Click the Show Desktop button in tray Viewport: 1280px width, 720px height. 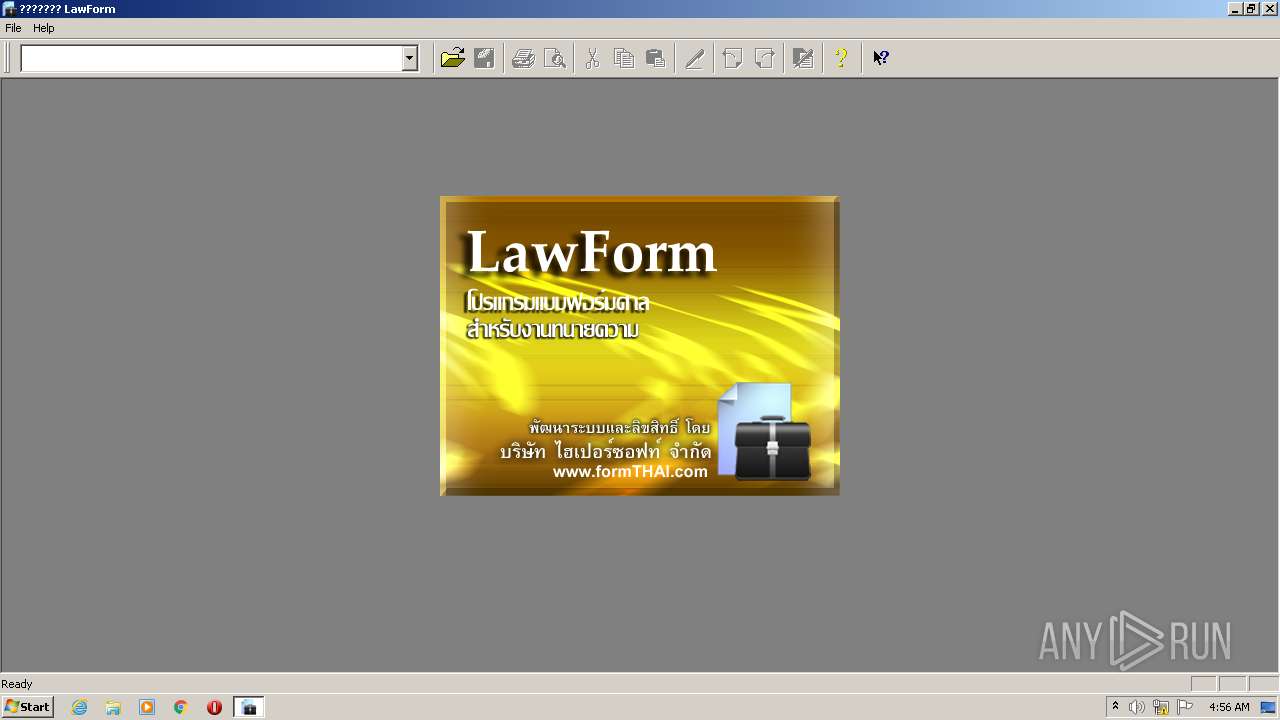[1269, 707]
